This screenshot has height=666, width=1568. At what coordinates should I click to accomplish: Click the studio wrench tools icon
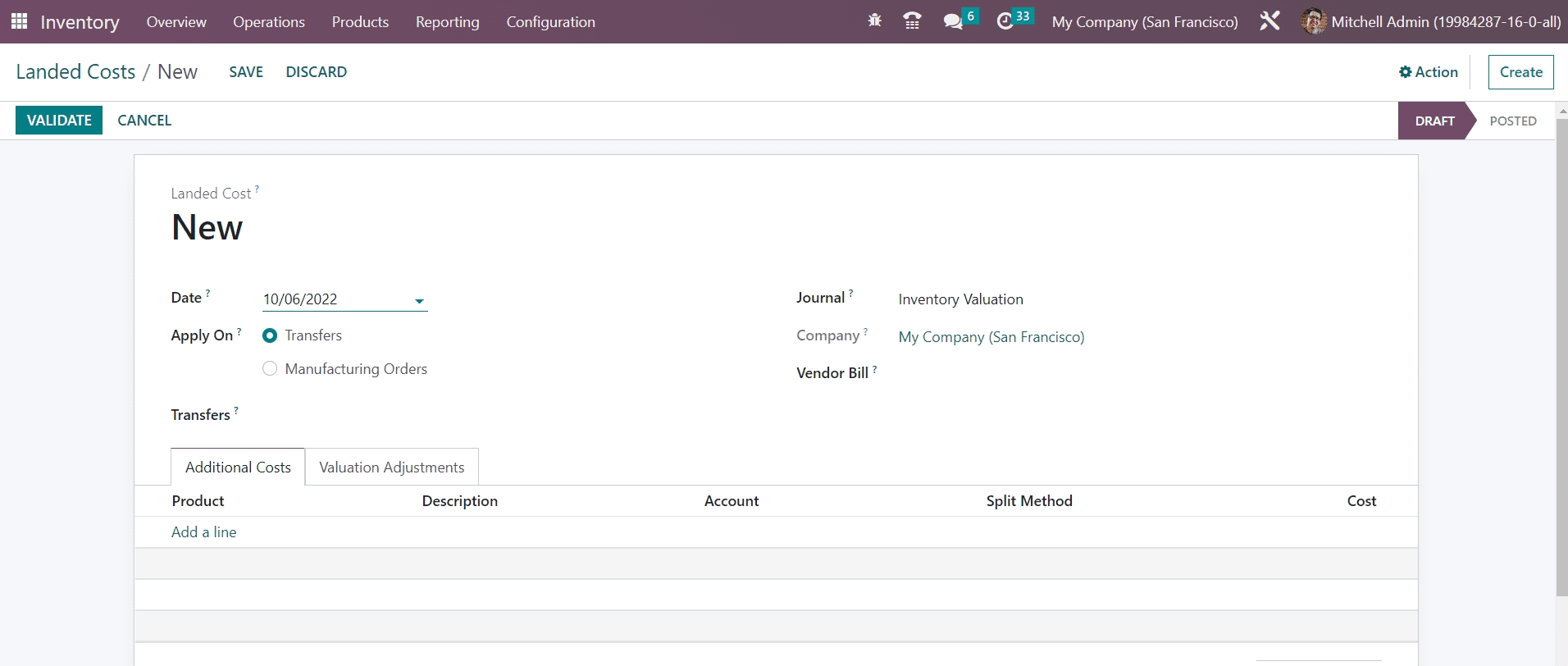[x=1269, y=21]
